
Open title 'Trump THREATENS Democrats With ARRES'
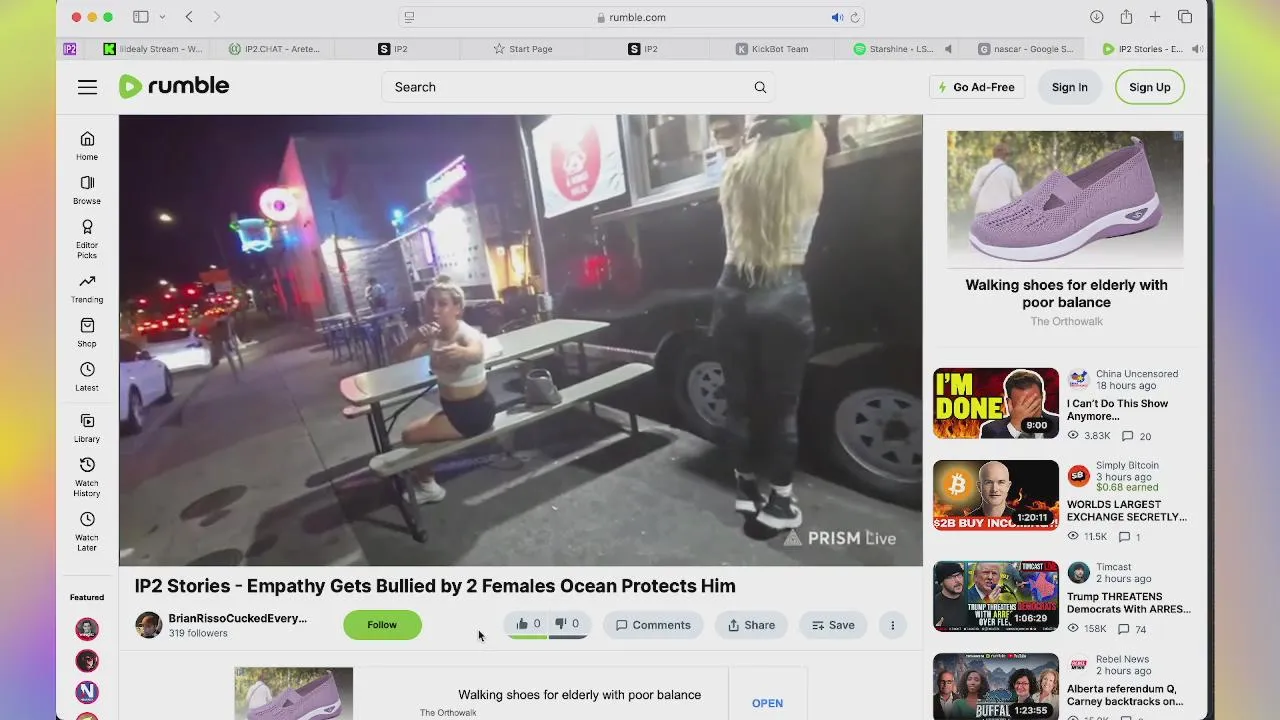click(x=1128, y=602)
